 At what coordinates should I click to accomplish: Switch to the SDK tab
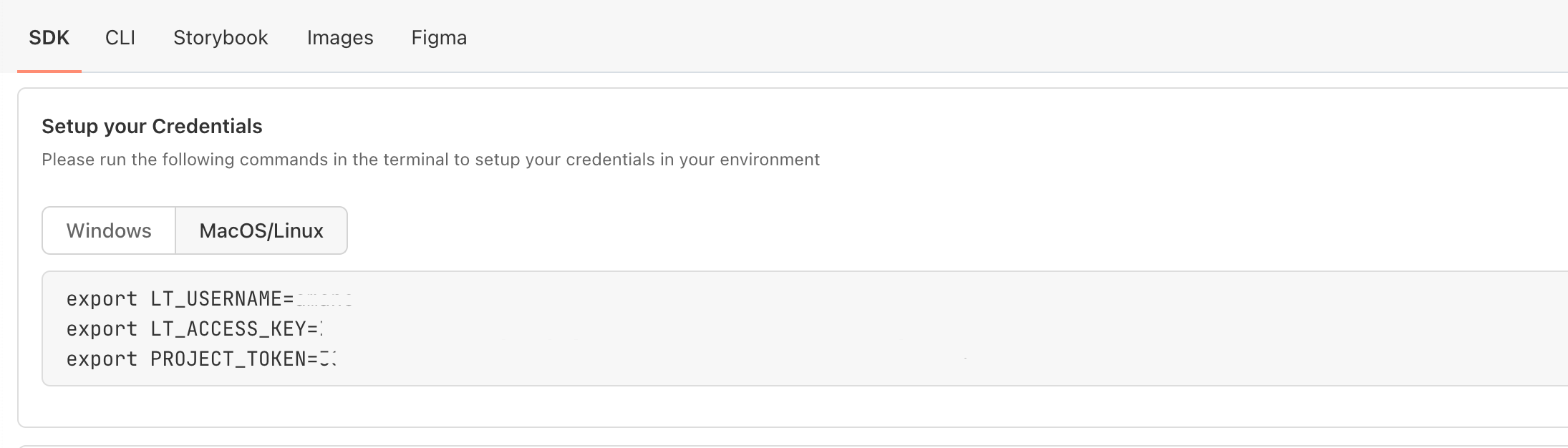pyautogui.click(x=49, y=37)
